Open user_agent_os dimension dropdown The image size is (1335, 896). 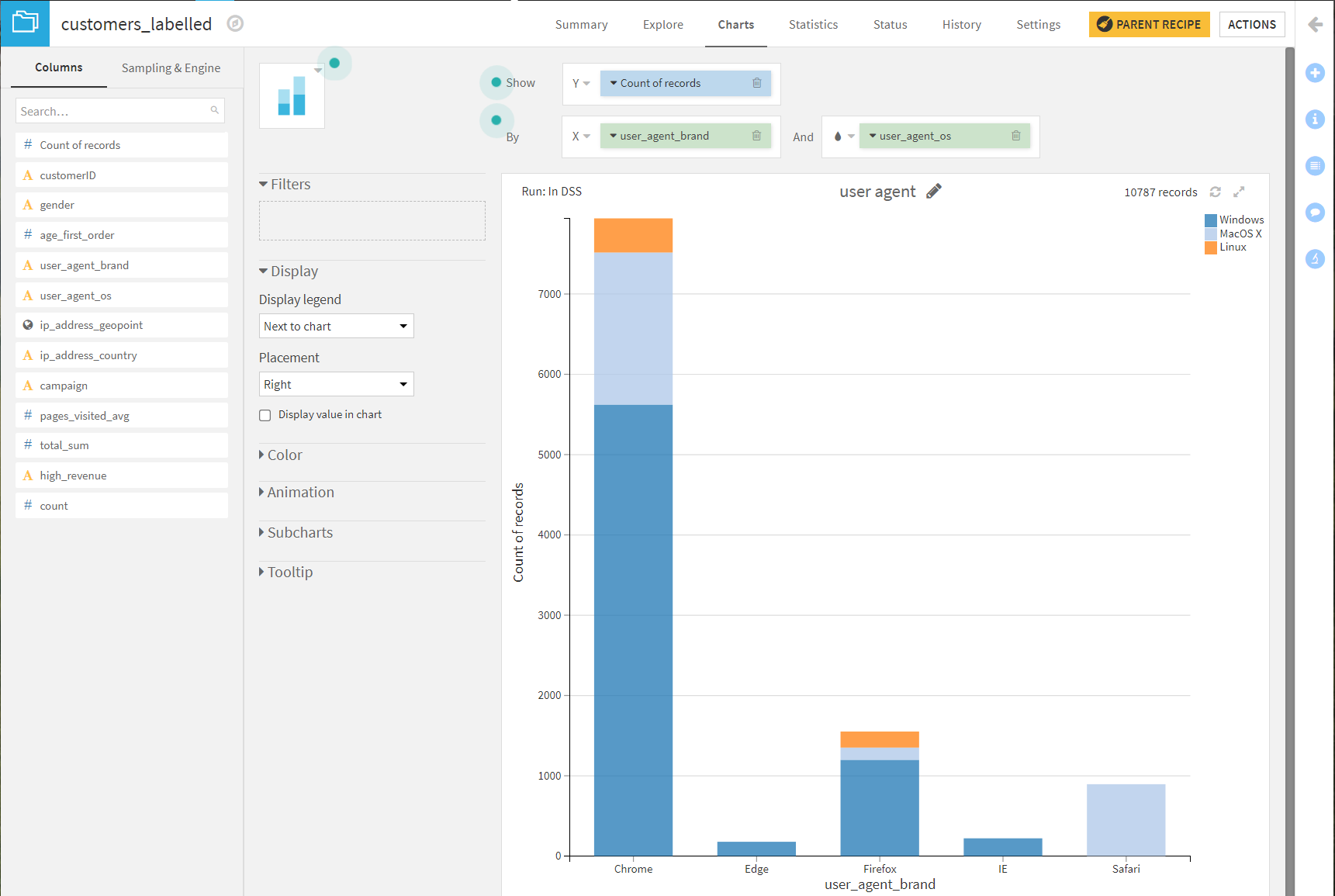945,136
